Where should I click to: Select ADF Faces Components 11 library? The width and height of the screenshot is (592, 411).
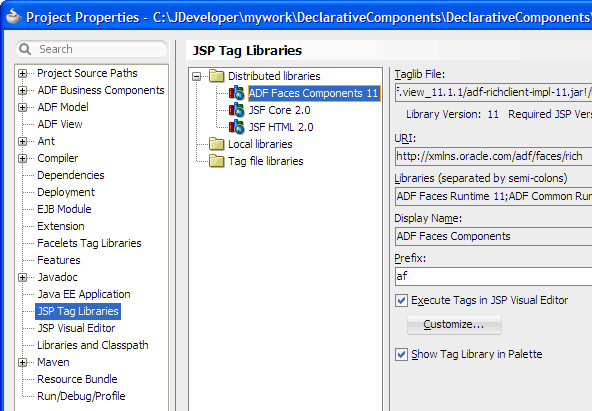coord(314,93)
